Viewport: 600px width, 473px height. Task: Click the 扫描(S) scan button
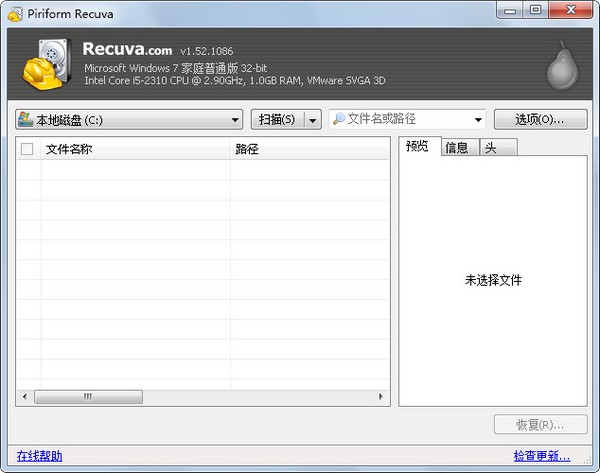click(x=276, y=120)
